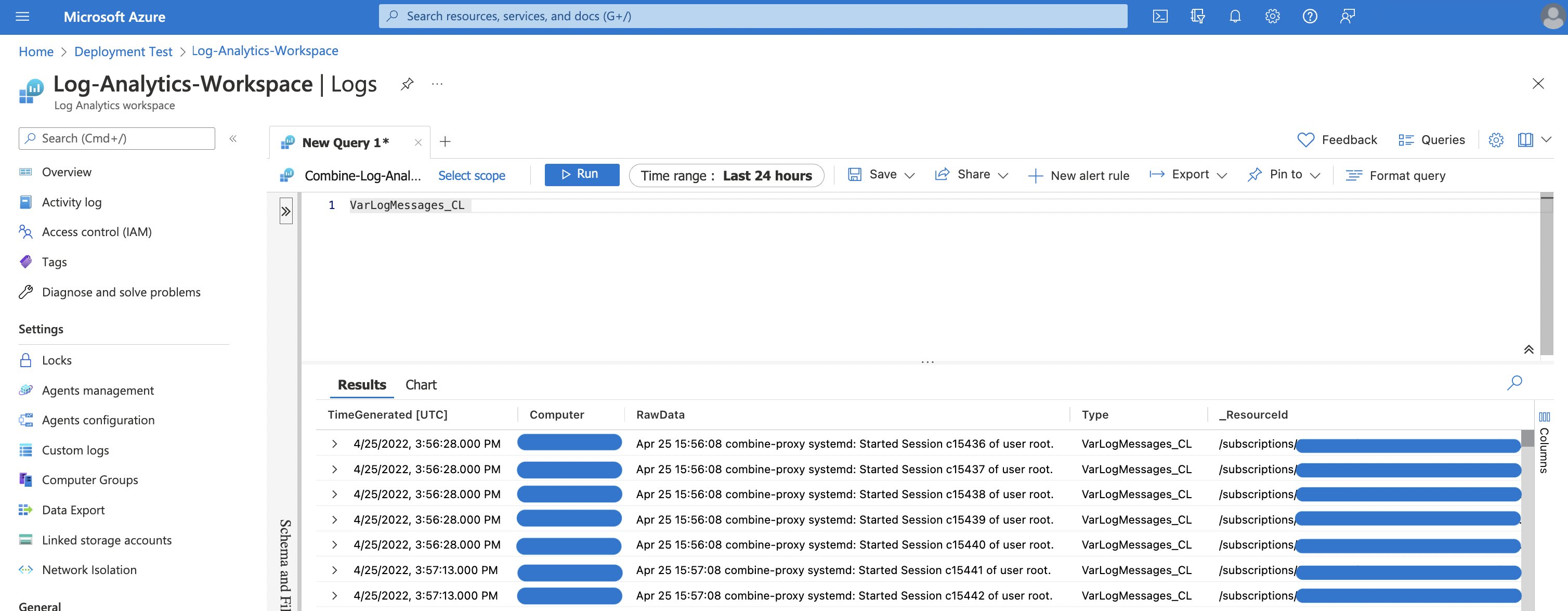Expand the dropdown next to book icon
1568x611 pixels.
click(1546, 140)
